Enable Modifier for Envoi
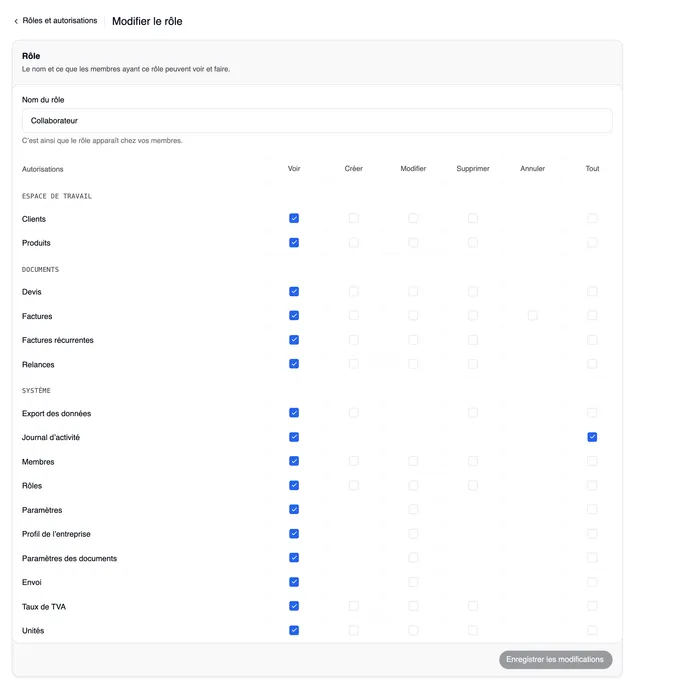 point(413,582)
